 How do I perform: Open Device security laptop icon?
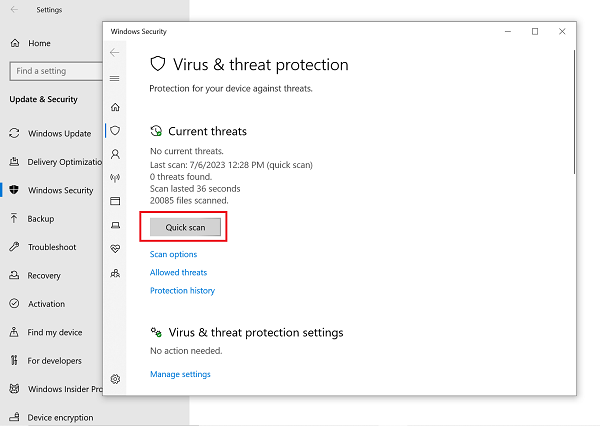point(115,225)
